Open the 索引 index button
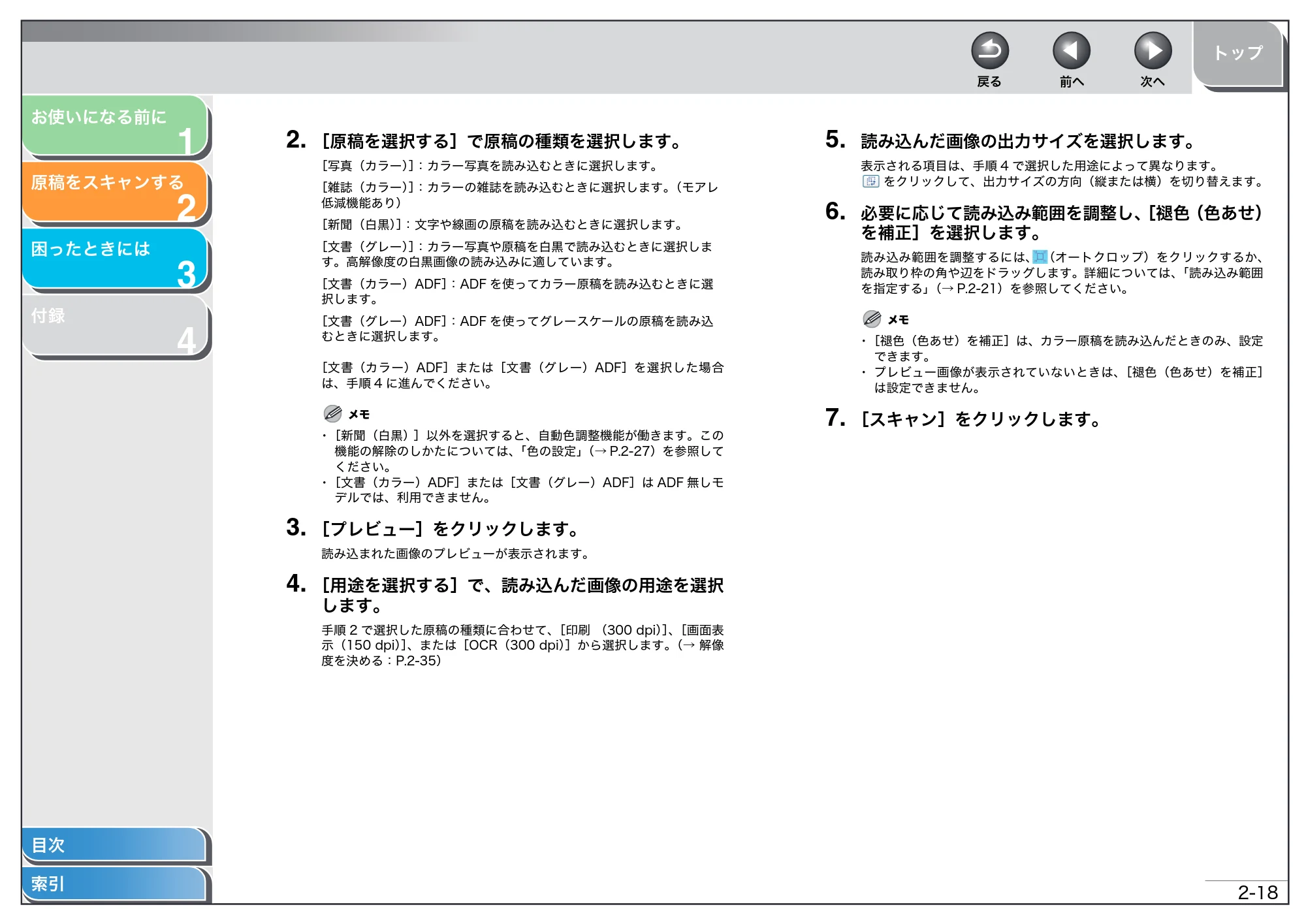The height and width of the screenshot is (924, 1306). click(x=114, y=884)
